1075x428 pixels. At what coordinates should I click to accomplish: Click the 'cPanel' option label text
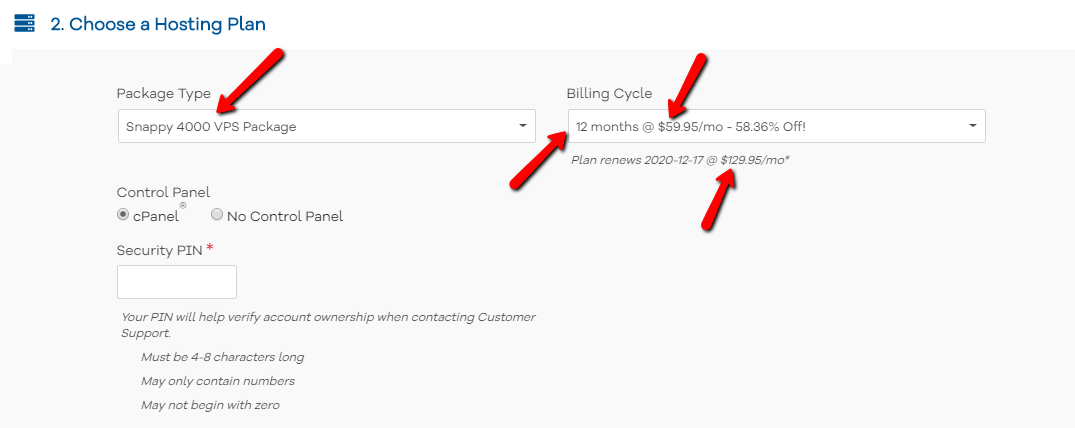pos(155,216)
